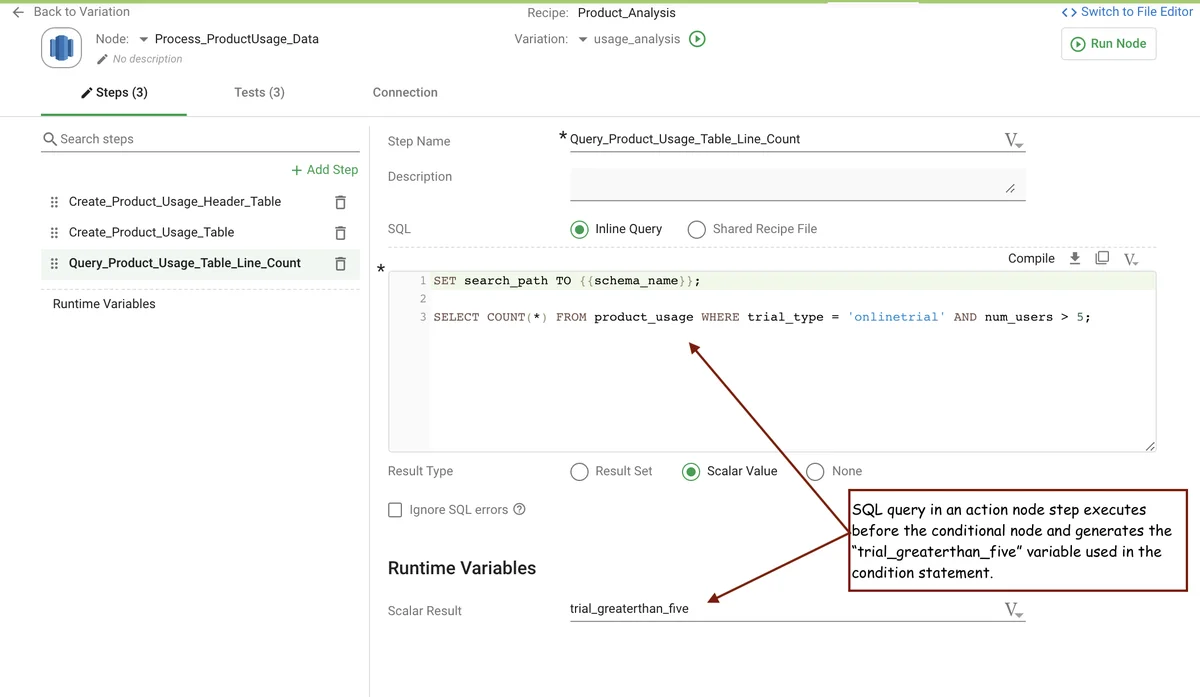The image size is (1200, 697).
Task: Choose the Result Set radio option
Action: [x=579, y=472]
